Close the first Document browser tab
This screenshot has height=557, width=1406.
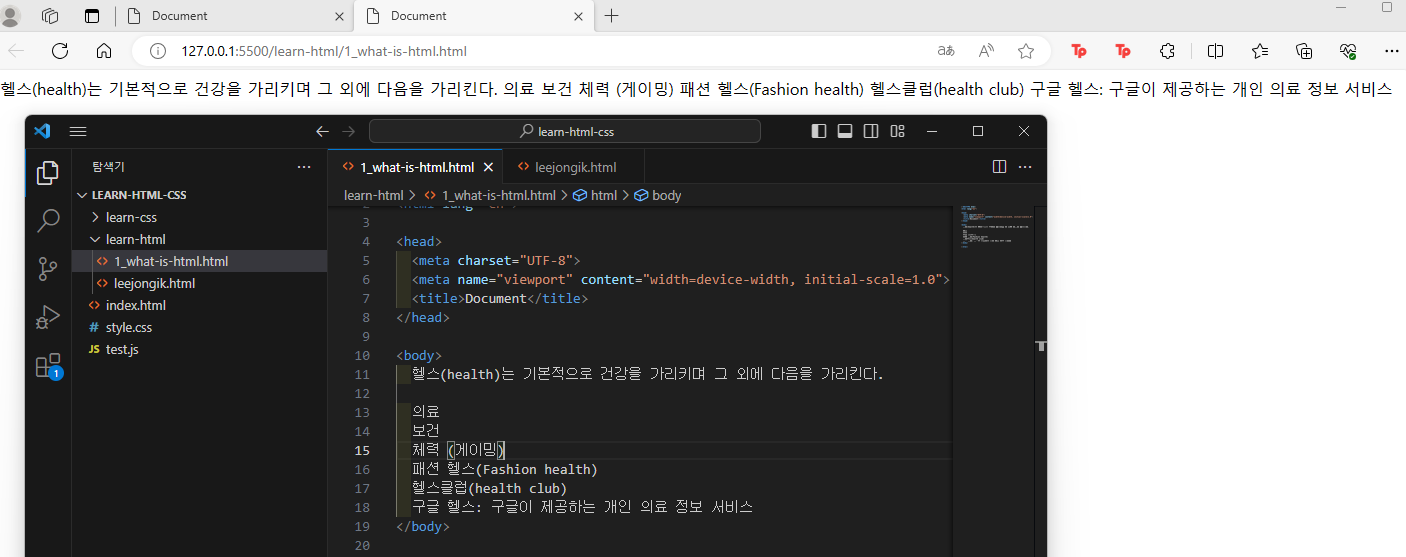tap(339, 16)
